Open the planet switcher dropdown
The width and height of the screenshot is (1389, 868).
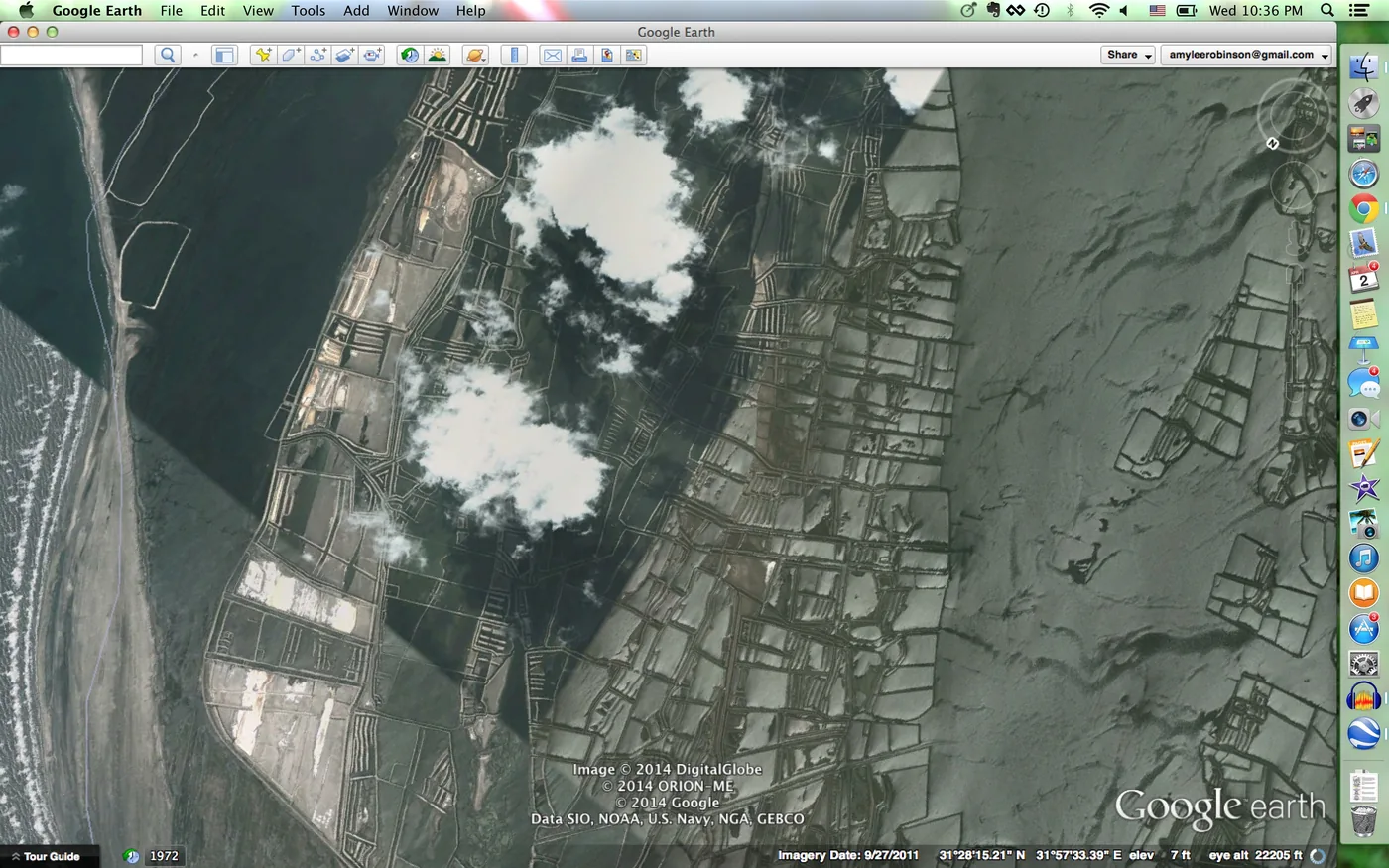(475, 55)
